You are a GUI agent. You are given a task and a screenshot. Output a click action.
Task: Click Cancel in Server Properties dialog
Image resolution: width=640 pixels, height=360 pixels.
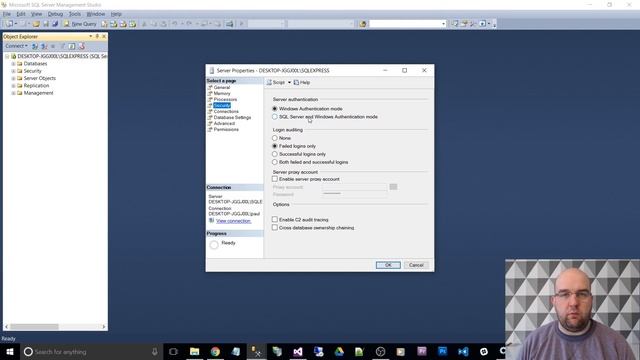(416, 265)
